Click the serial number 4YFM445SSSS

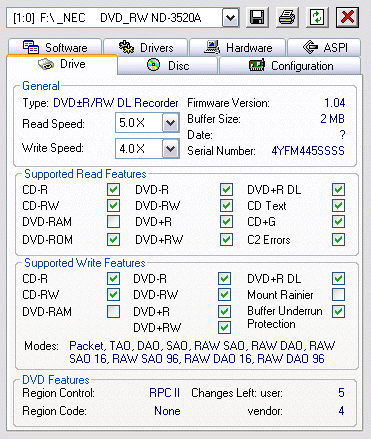[308, 151]
